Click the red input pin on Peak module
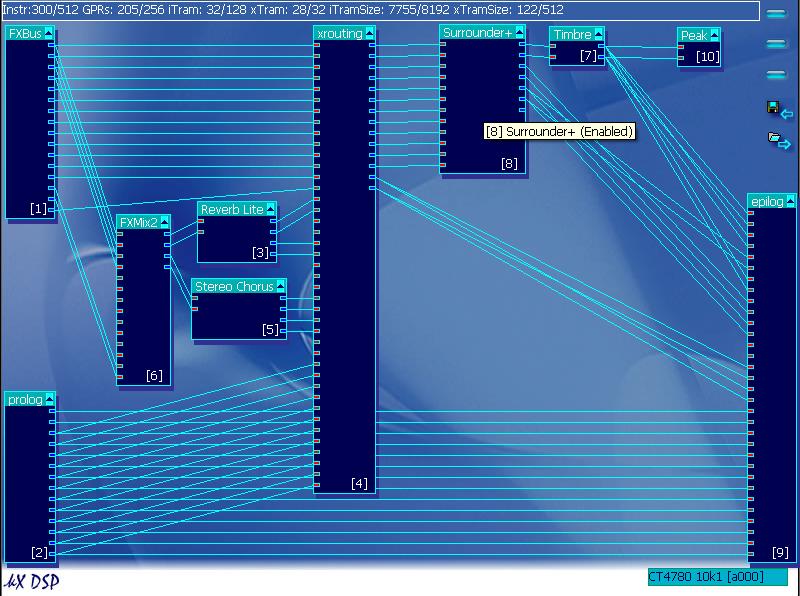 click(682, 45)
